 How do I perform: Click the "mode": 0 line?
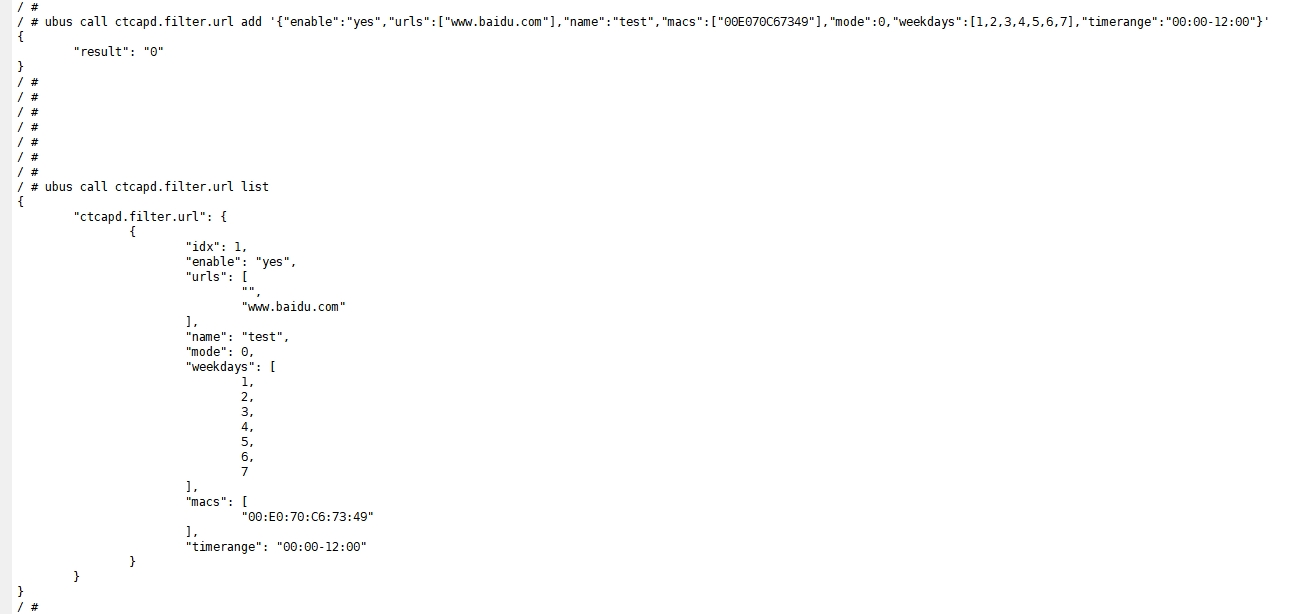[220, 351]
